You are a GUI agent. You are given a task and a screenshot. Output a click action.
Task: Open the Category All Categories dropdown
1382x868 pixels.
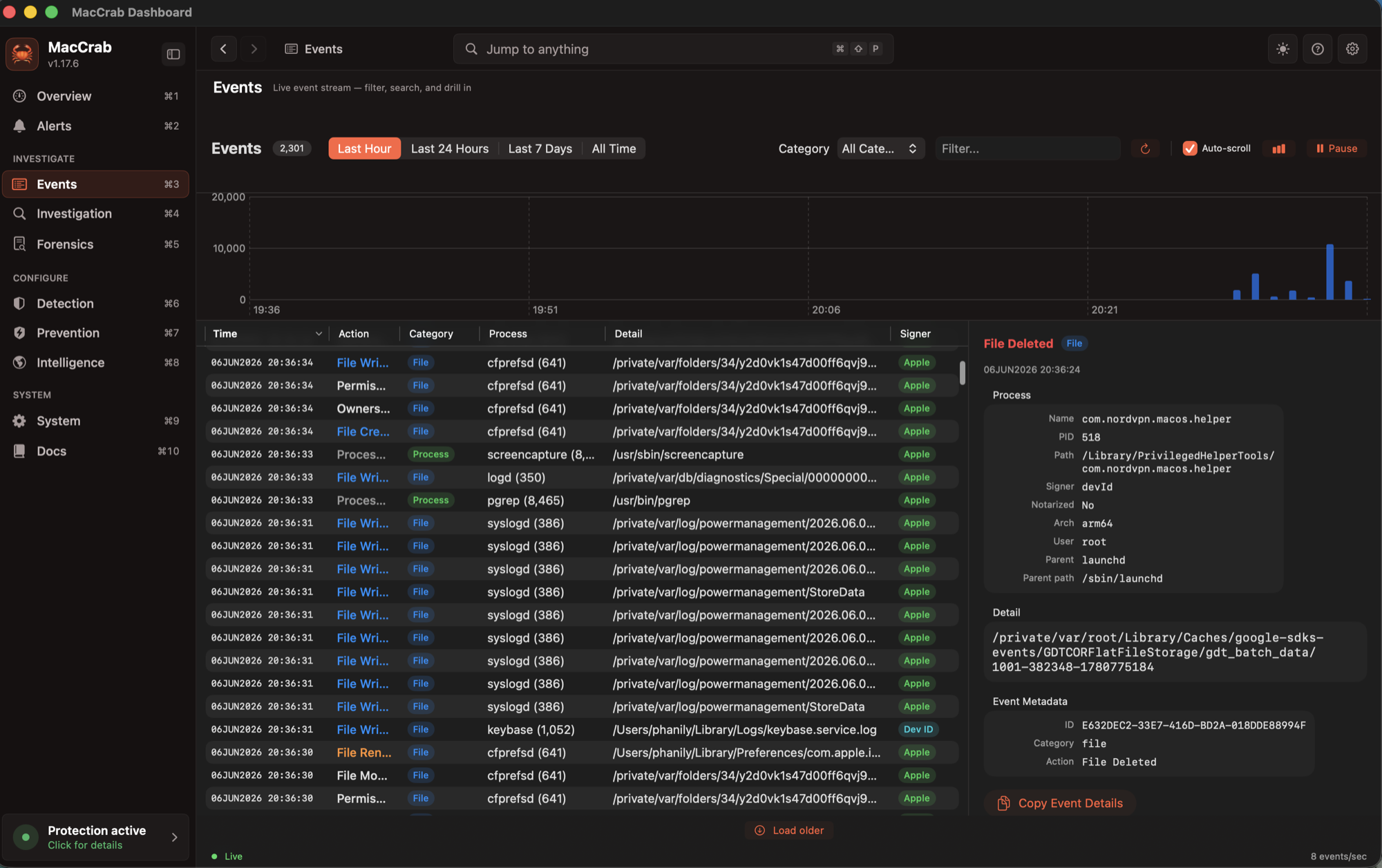point(880,149)
